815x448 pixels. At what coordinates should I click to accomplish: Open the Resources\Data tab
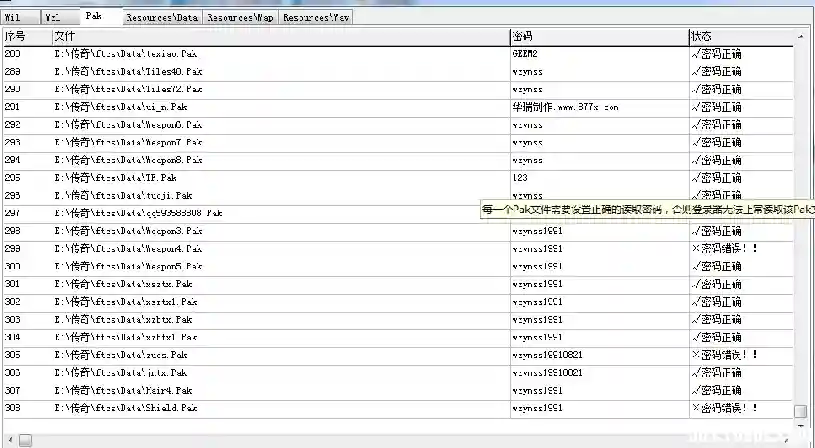[x=162, y=18]
